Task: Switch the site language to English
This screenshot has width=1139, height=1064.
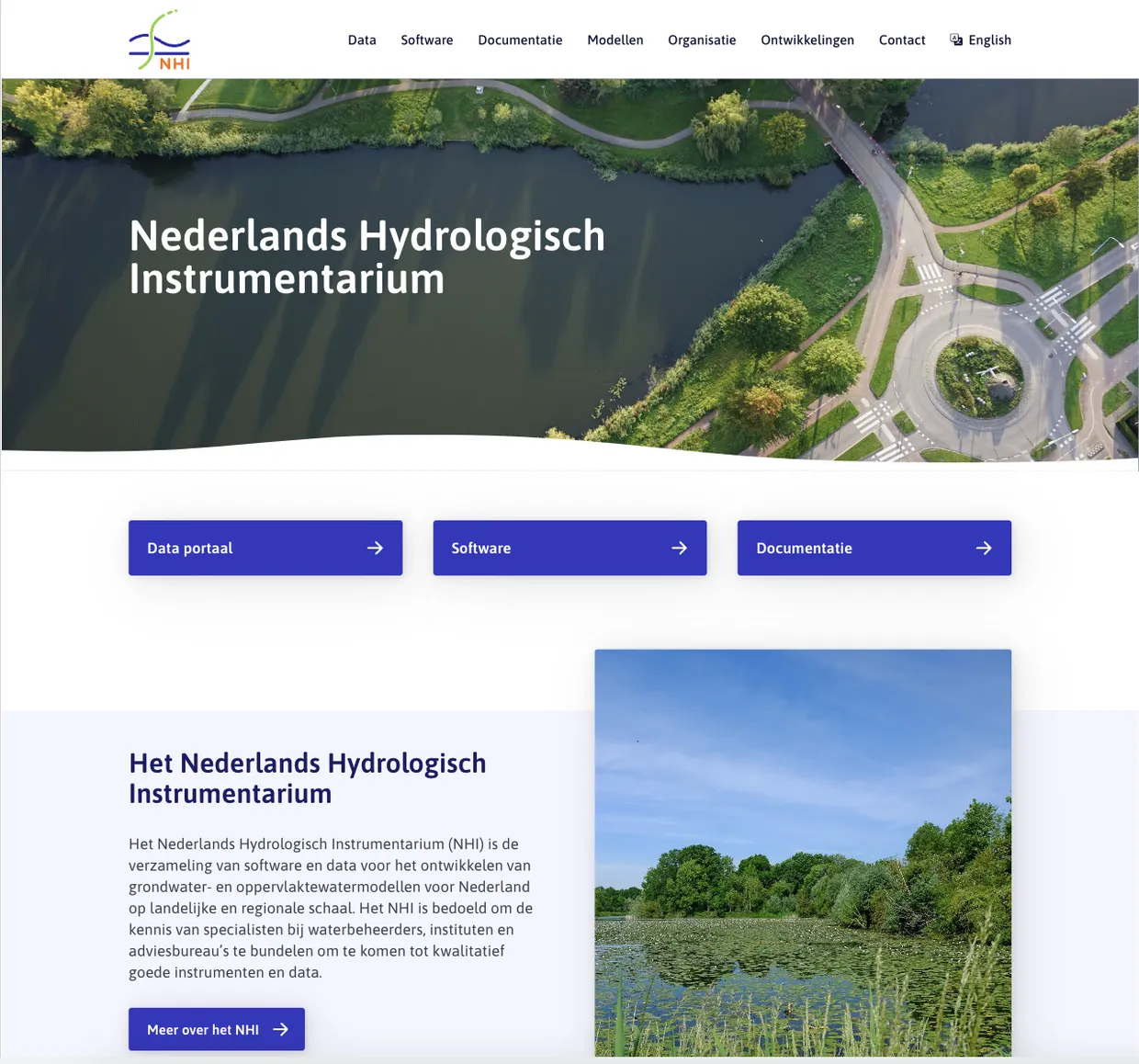Action: (990, 40)
